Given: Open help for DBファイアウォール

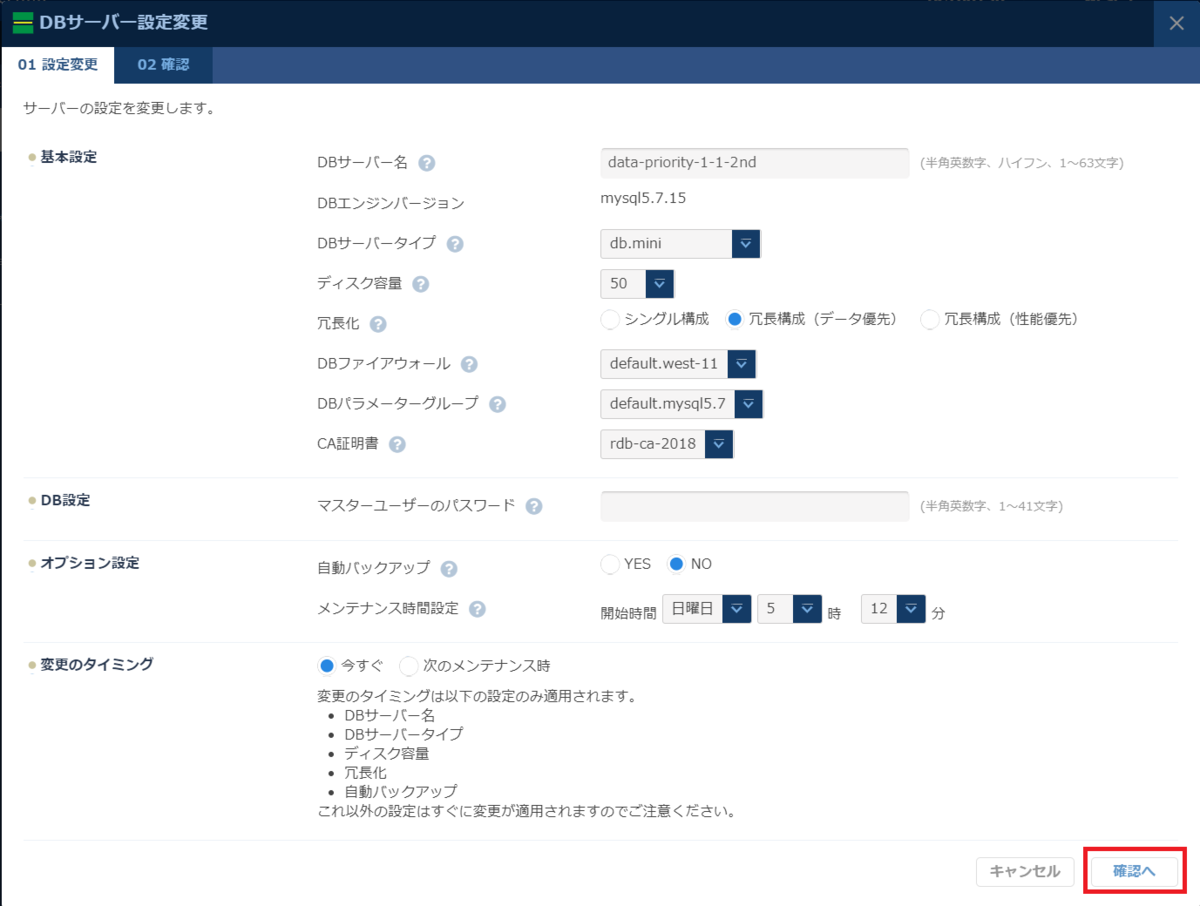Looking at the screenshot, I should pyautogui.click(x=469, y=364).
